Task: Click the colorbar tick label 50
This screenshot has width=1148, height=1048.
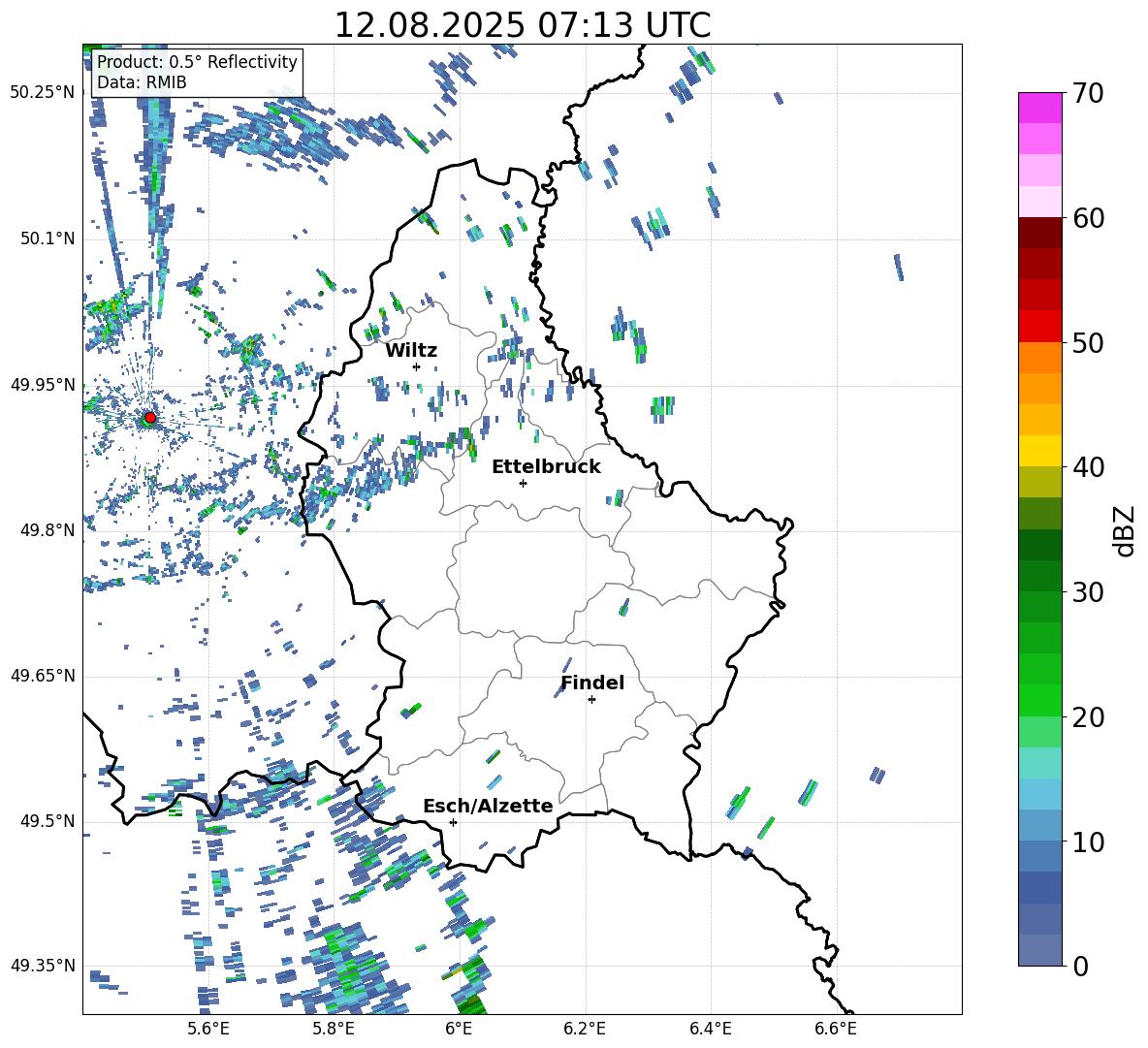Action: (x=1089, y=343)
